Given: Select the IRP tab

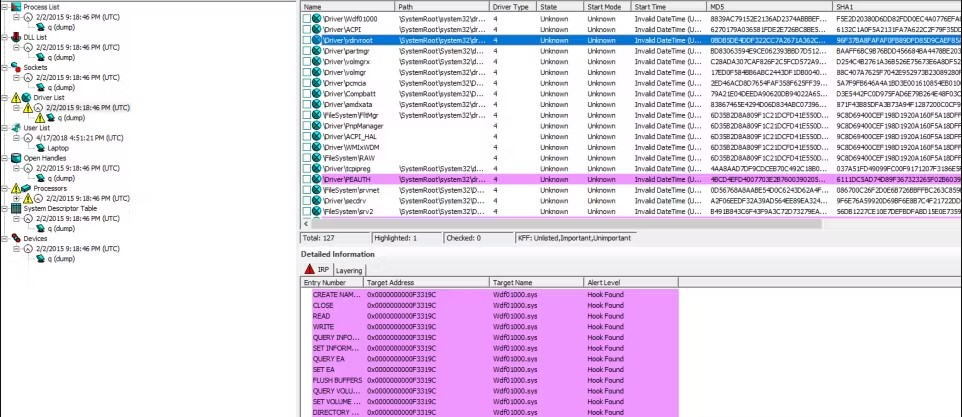Looking at the screenshot, I should (x=316, y=270).
